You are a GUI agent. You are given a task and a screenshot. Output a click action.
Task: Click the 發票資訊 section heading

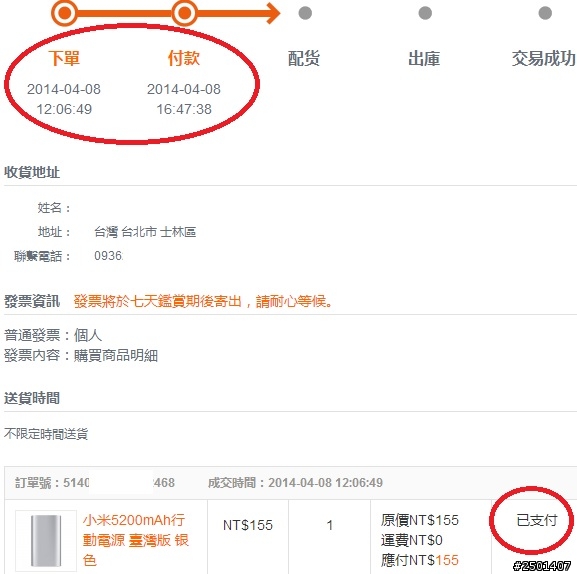[x=32, y=301]
